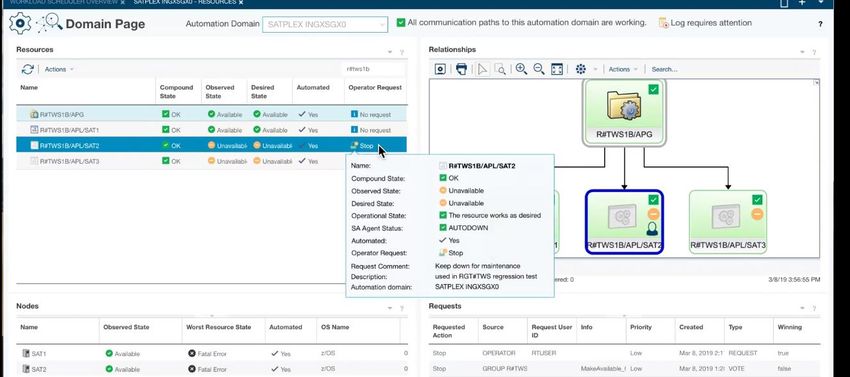Open help for the Resources panel
850x377 pixels.
402,53
